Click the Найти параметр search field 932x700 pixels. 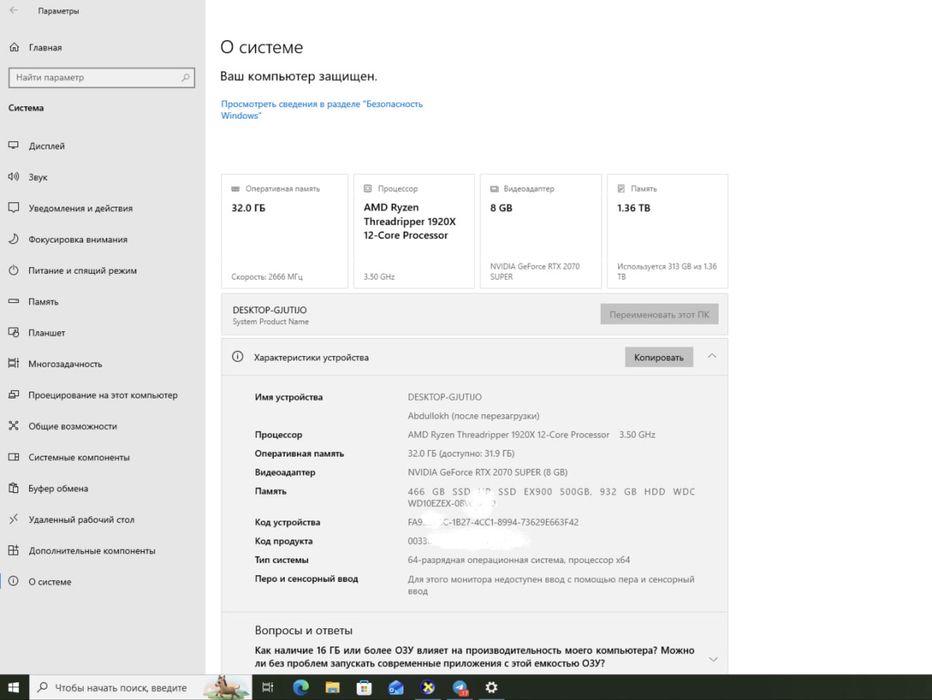(101, 77)
